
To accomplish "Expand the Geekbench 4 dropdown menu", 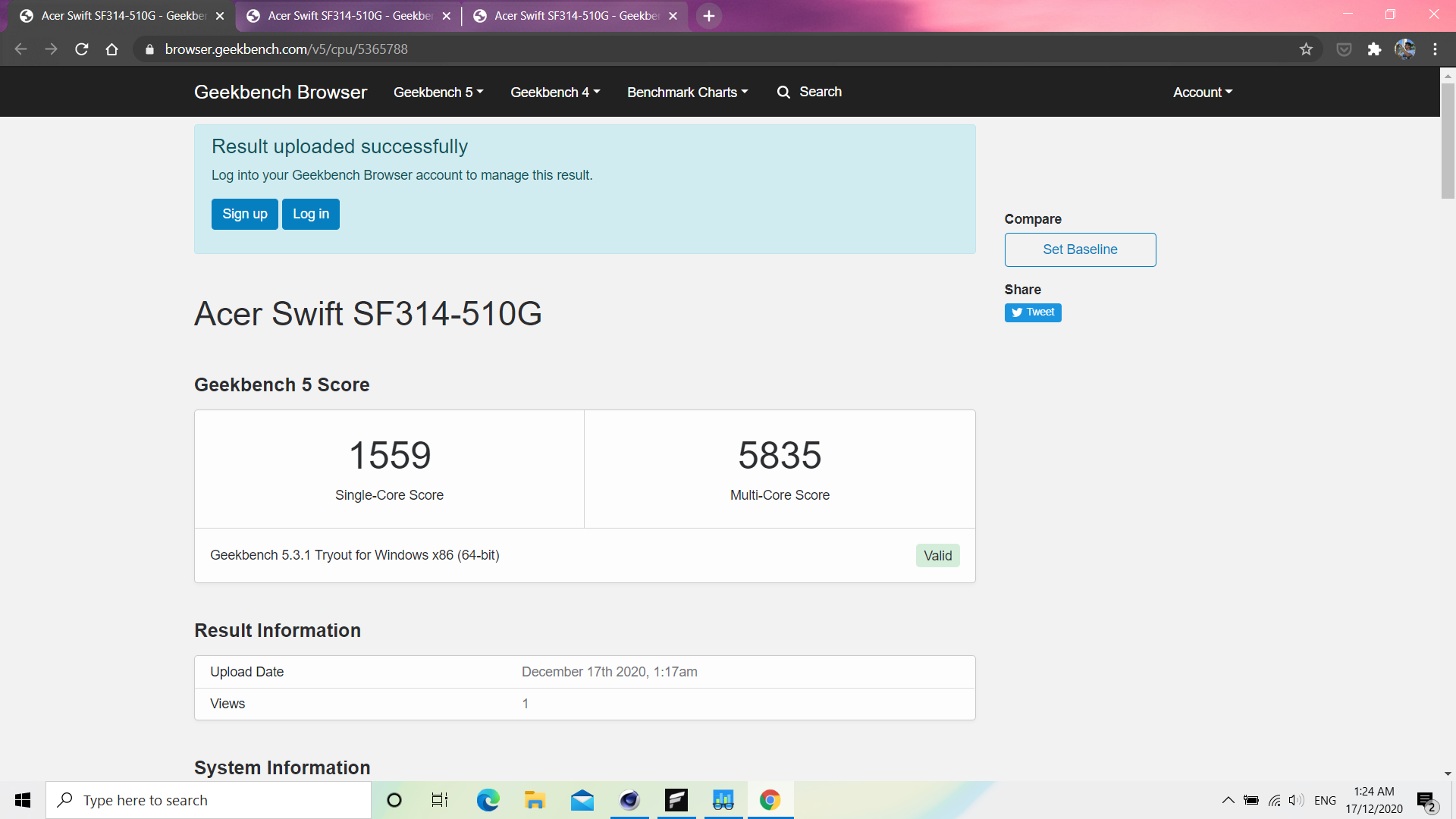I will point(555,92).
